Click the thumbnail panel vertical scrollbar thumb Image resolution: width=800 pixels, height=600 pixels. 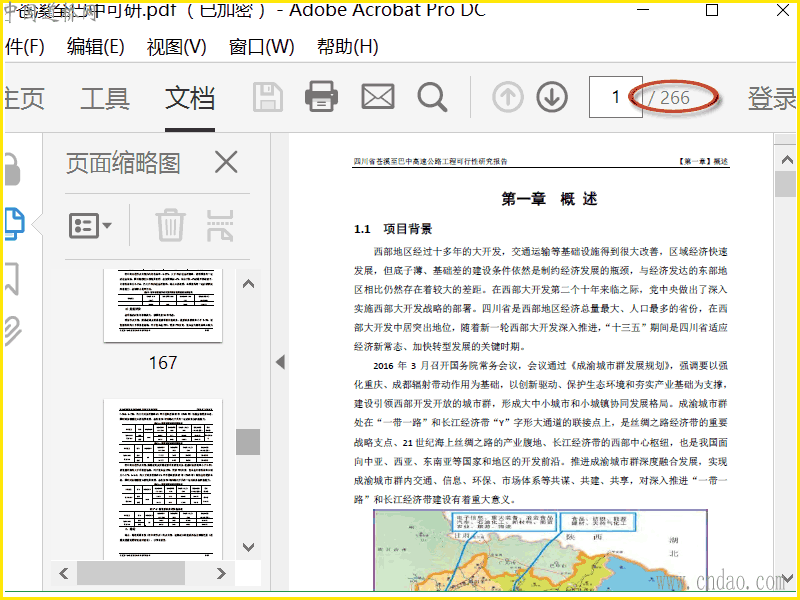tap(248, 441)
